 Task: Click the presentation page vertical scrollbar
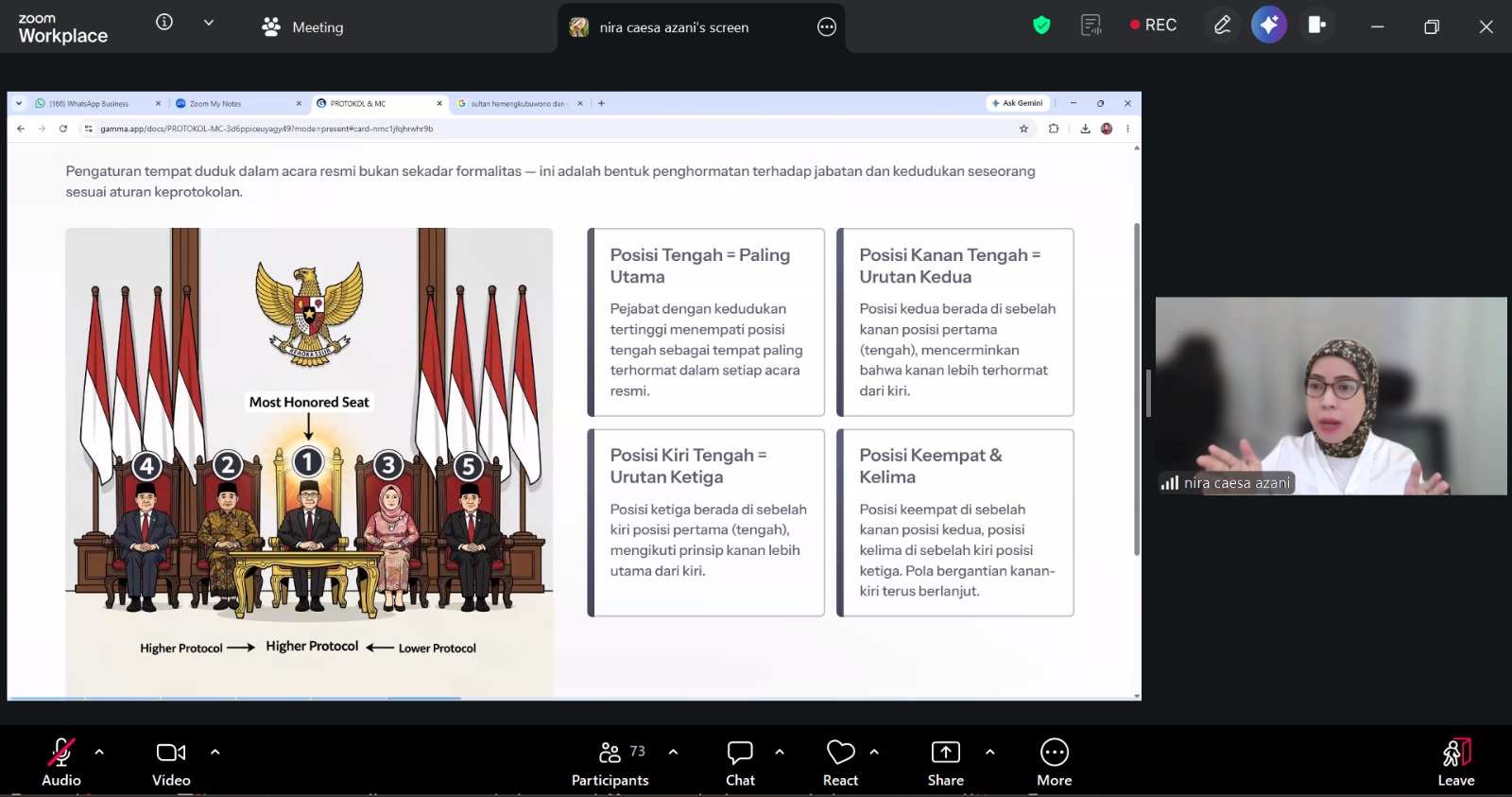coord(1137,390)
